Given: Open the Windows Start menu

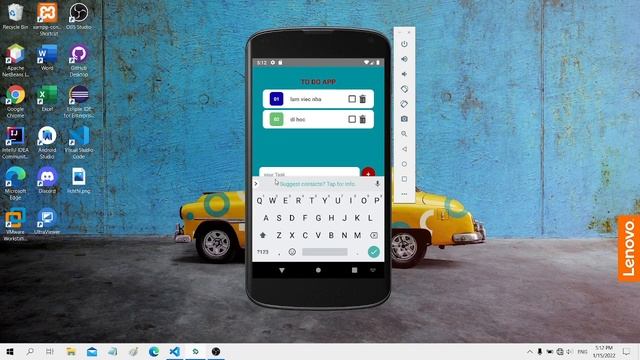Looking at the screenshot, I should (x=10, y=351).
